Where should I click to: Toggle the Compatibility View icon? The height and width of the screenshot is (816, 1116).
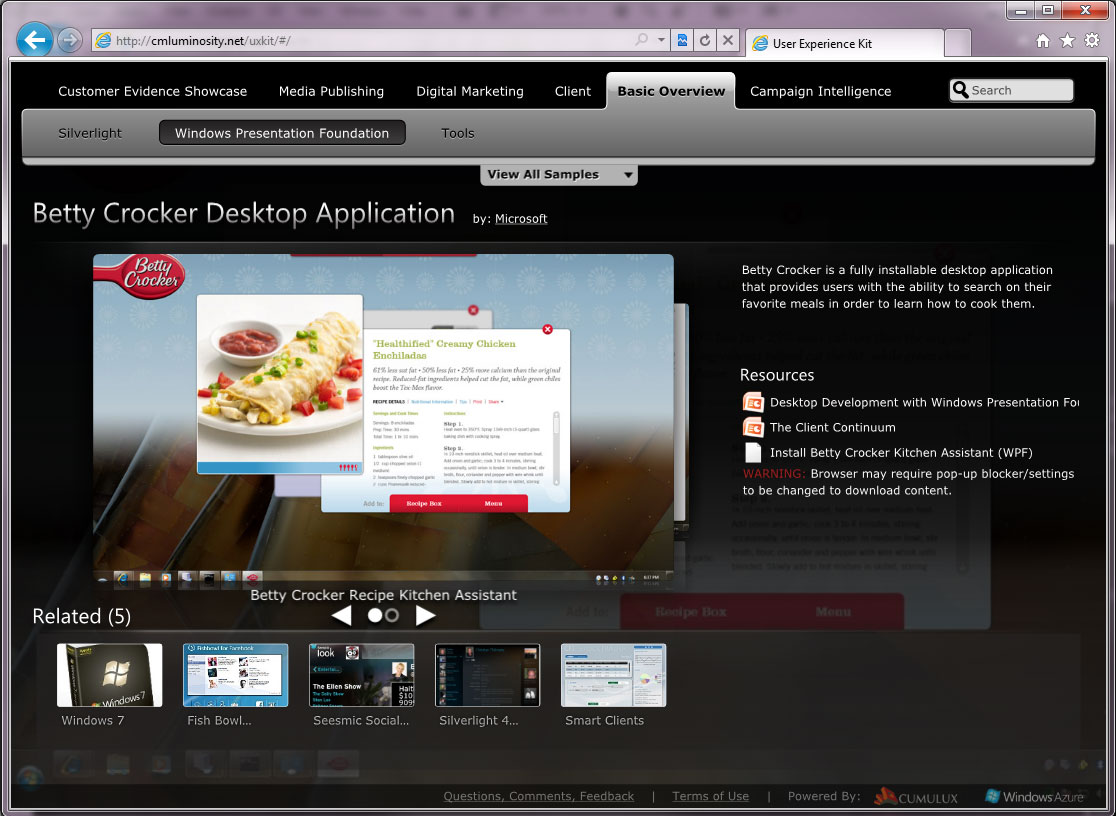(x=682, y=41)
